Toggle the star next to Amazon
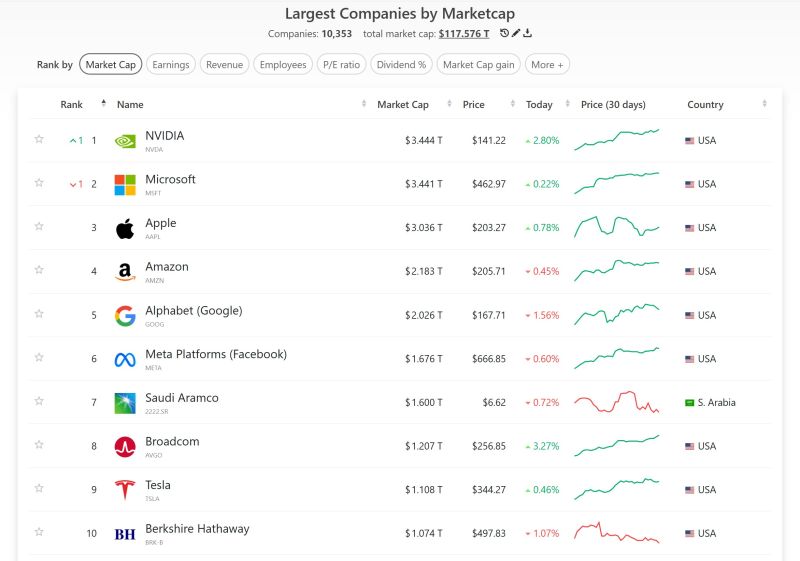This screenshot has height=561, width=800. (39, 270)
